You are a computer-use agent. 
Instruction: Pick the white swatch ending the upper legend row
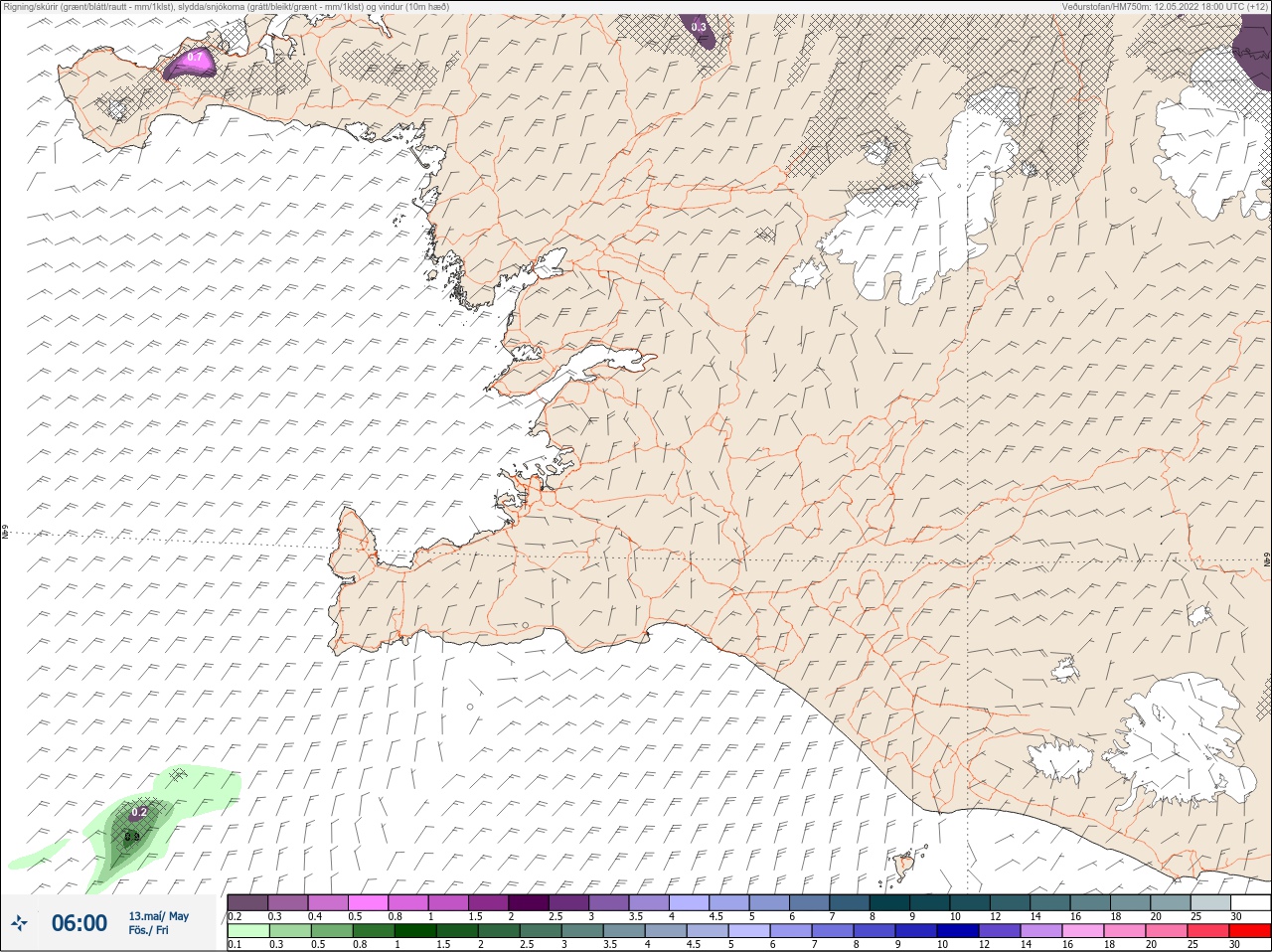pyautogui.click(x=1250, y=902)
